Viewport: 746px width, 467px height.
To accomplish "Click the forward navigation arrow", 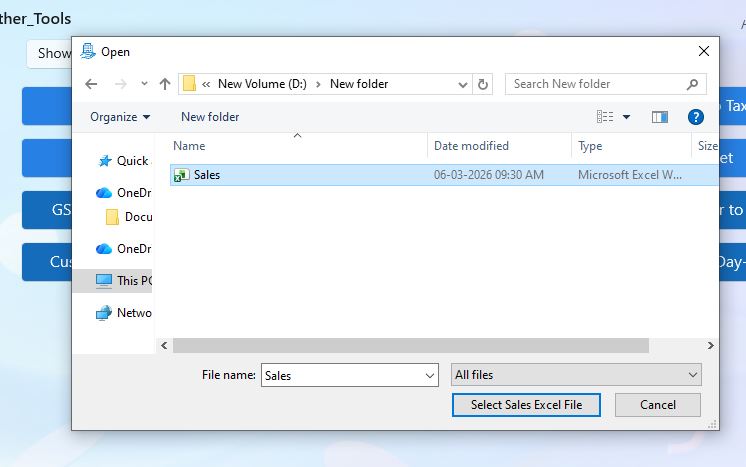I will 121,84.
